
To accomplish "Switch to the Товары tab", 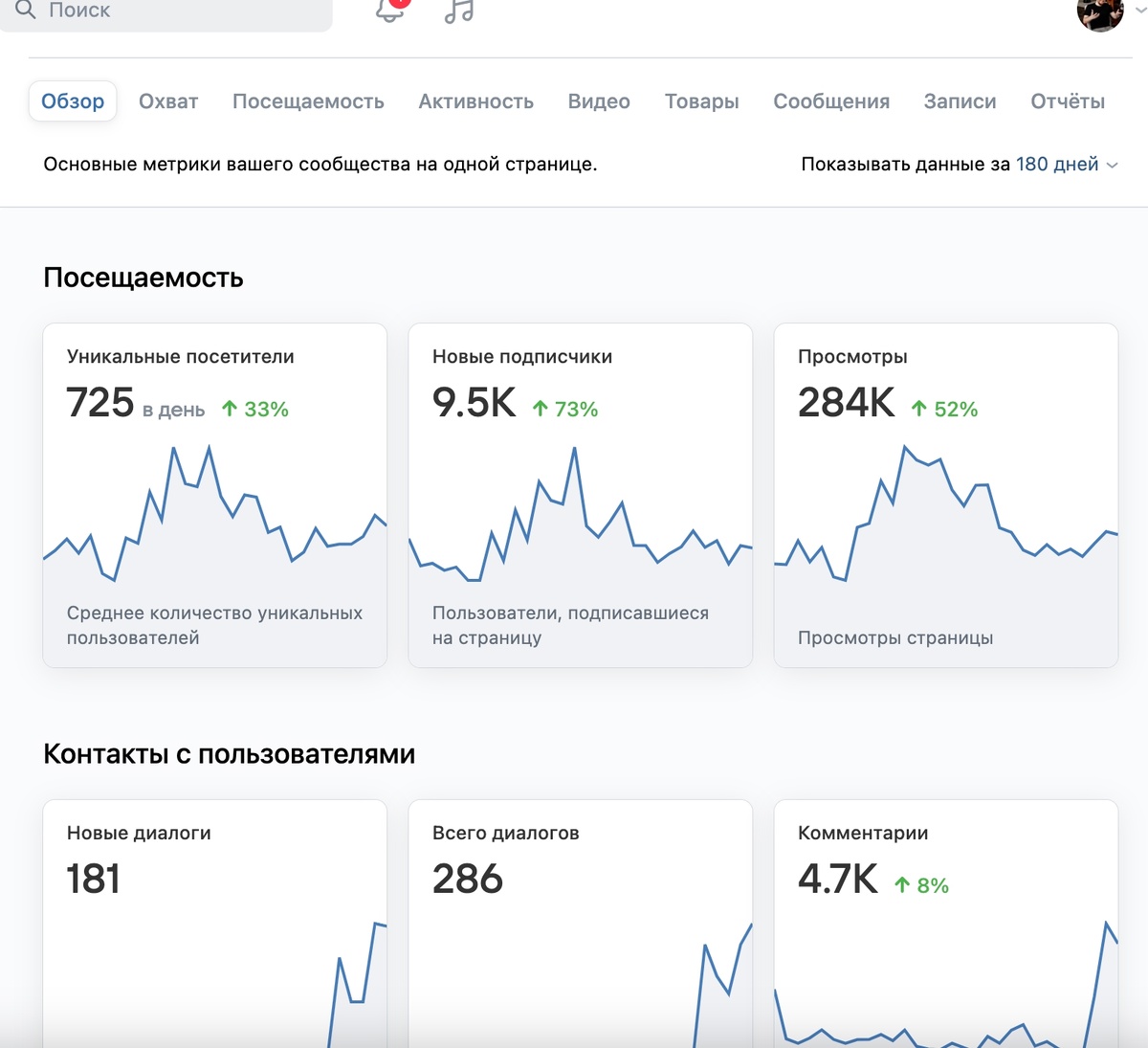I will click(702, 101).
